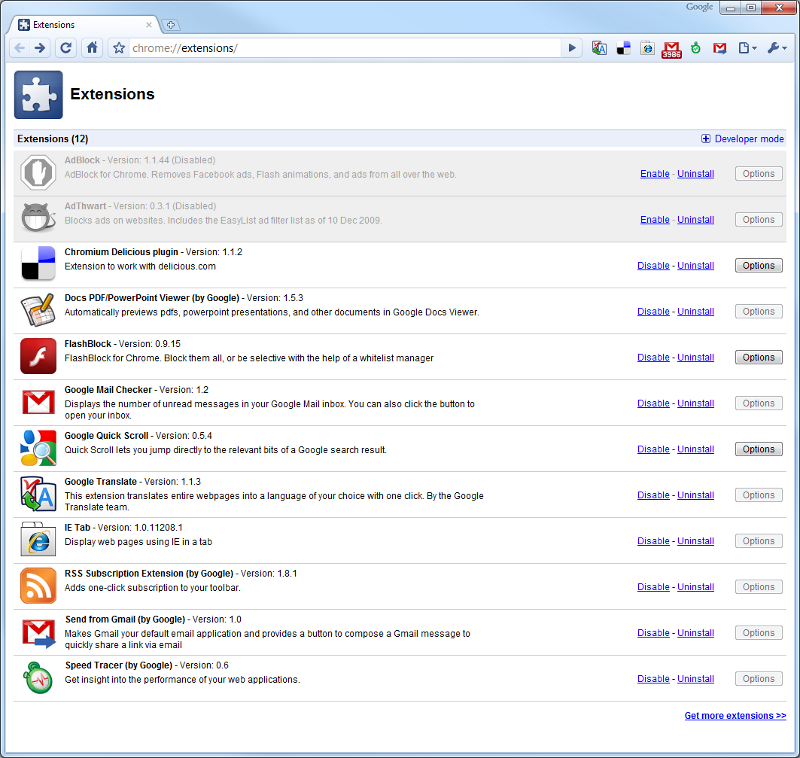This screenshot has width=800, height=758.
Task: Open Google Mail Checker with 3986 badge
Action: tap(671, 49)
